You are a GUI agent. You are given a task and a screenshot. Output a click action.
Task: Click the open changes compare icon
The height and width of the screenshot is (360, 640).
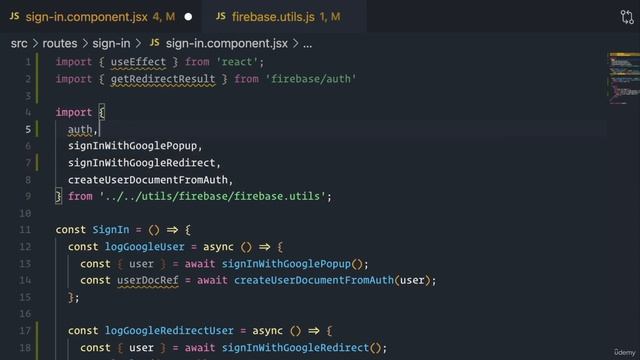click(x=627, y=17)
